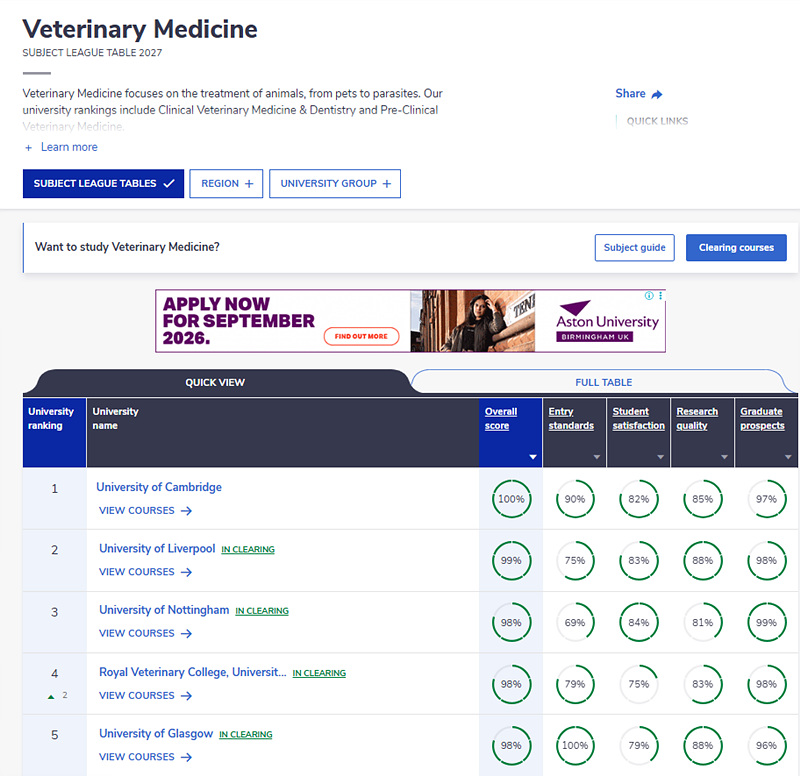Click the ad info icon on Aston banner
Image resolution: width=800 pixels, height=776 pixels.
click(x=649, y=295)
